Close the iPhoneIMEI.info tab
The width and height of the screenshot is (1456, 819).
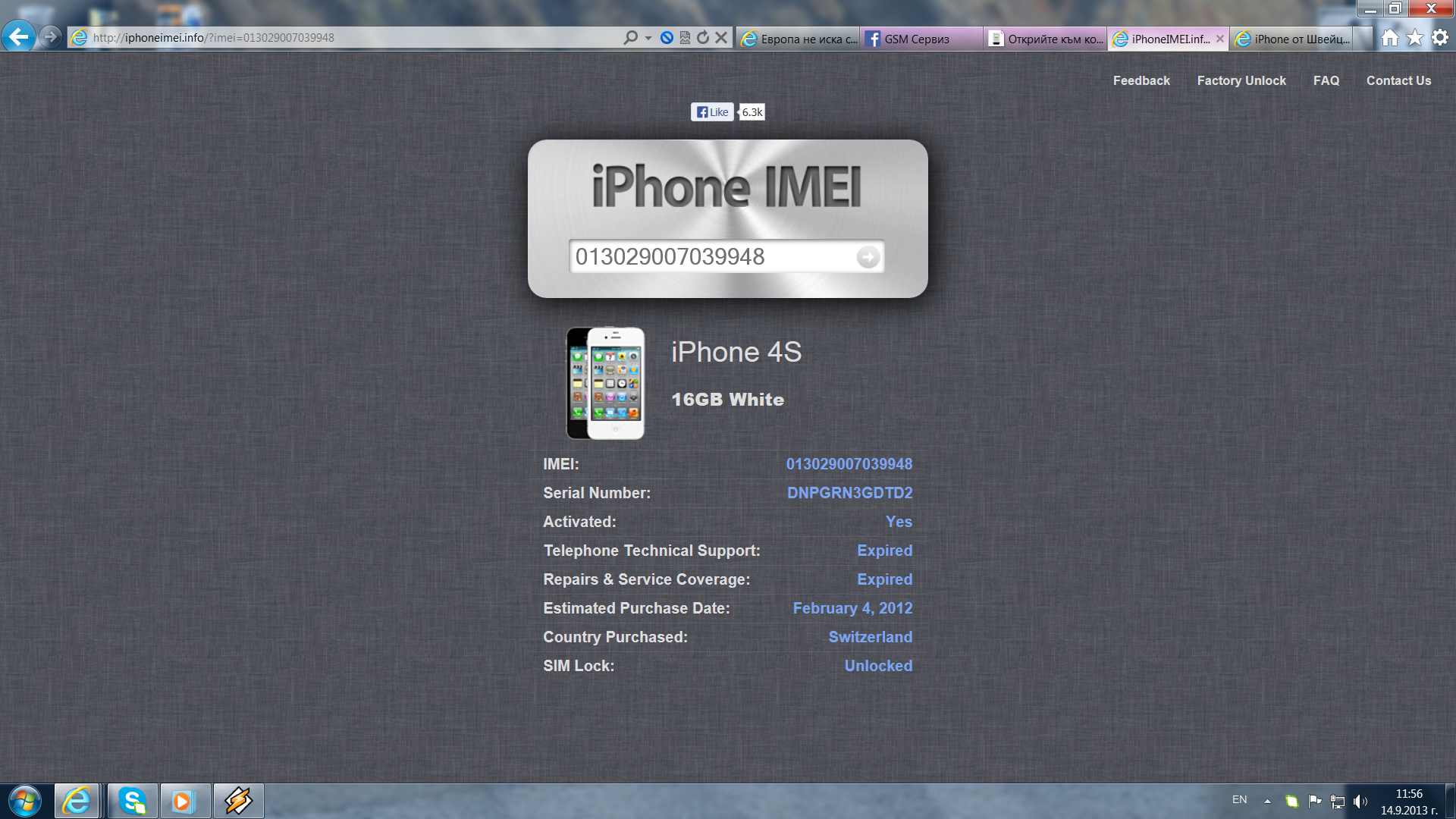tap(1220, 39)
